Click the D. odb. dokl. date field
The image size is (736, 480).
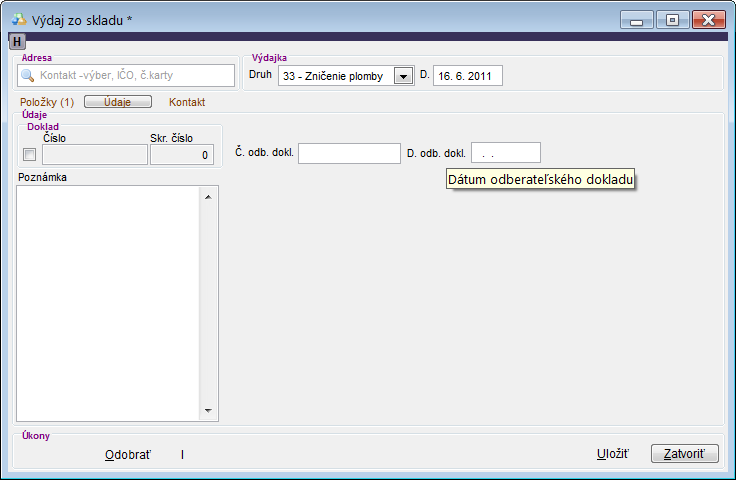505,153
